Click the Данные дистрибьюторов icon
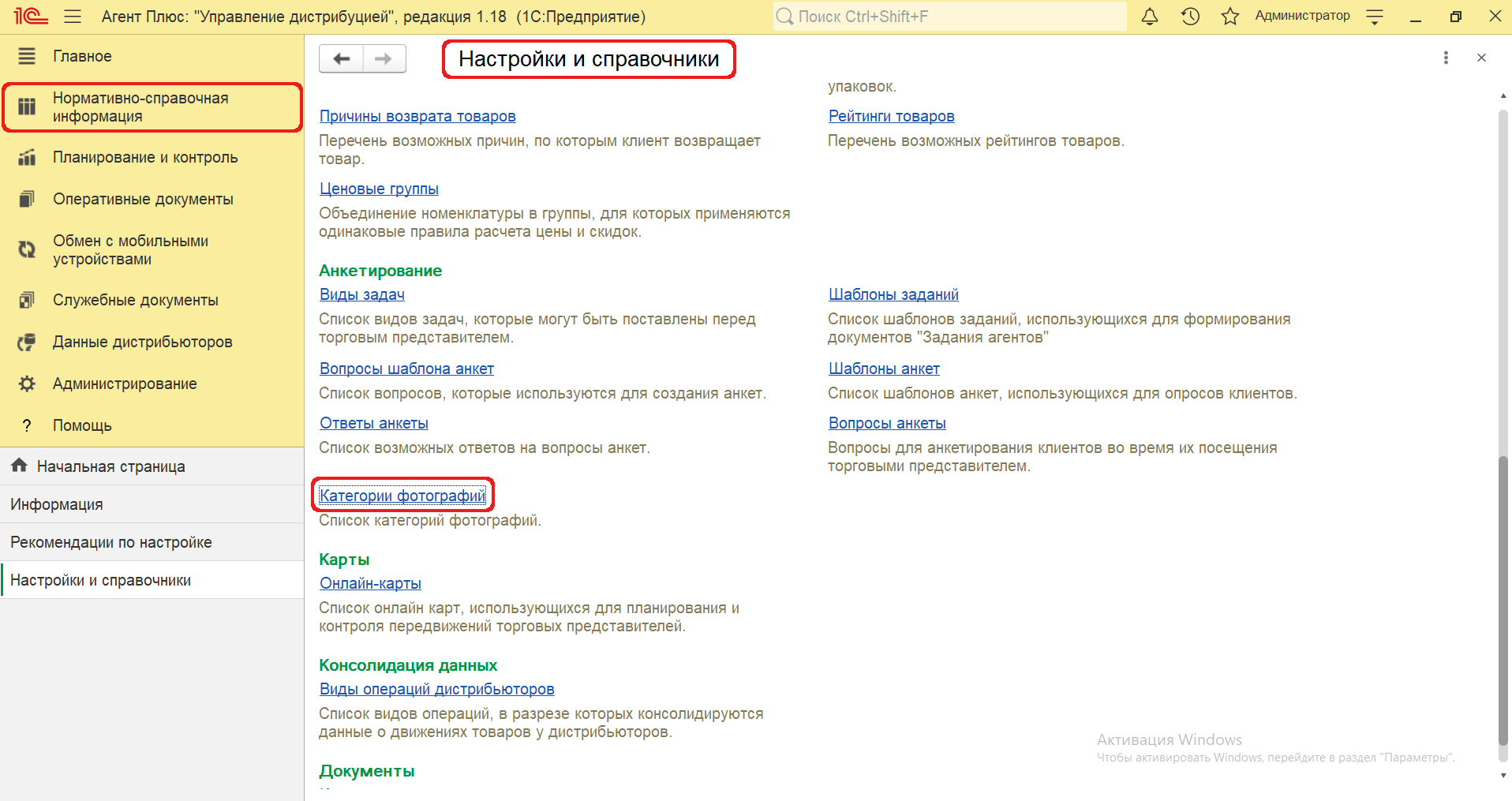Viewport: 1512px width, 801px height. point(27,342)
